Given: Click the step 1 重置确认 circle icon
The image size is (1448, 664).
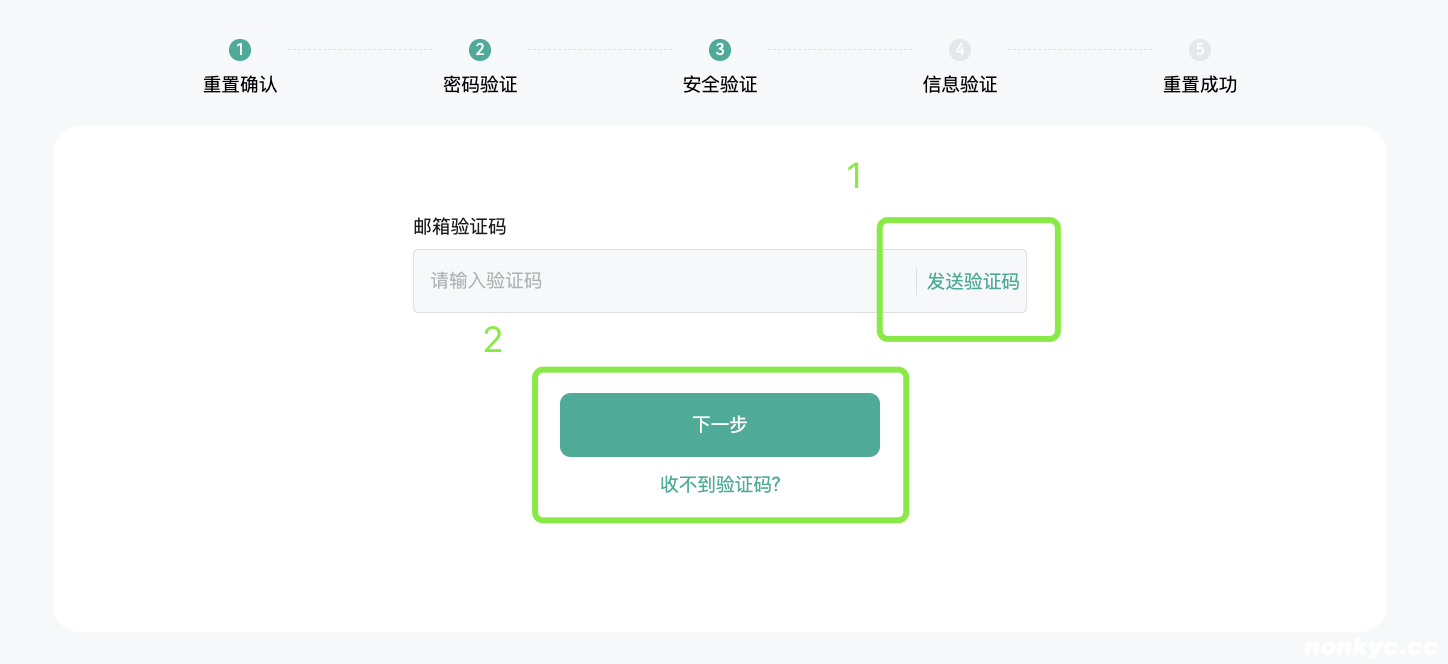Looking at the screenshot, I should (x=239, y=48).
